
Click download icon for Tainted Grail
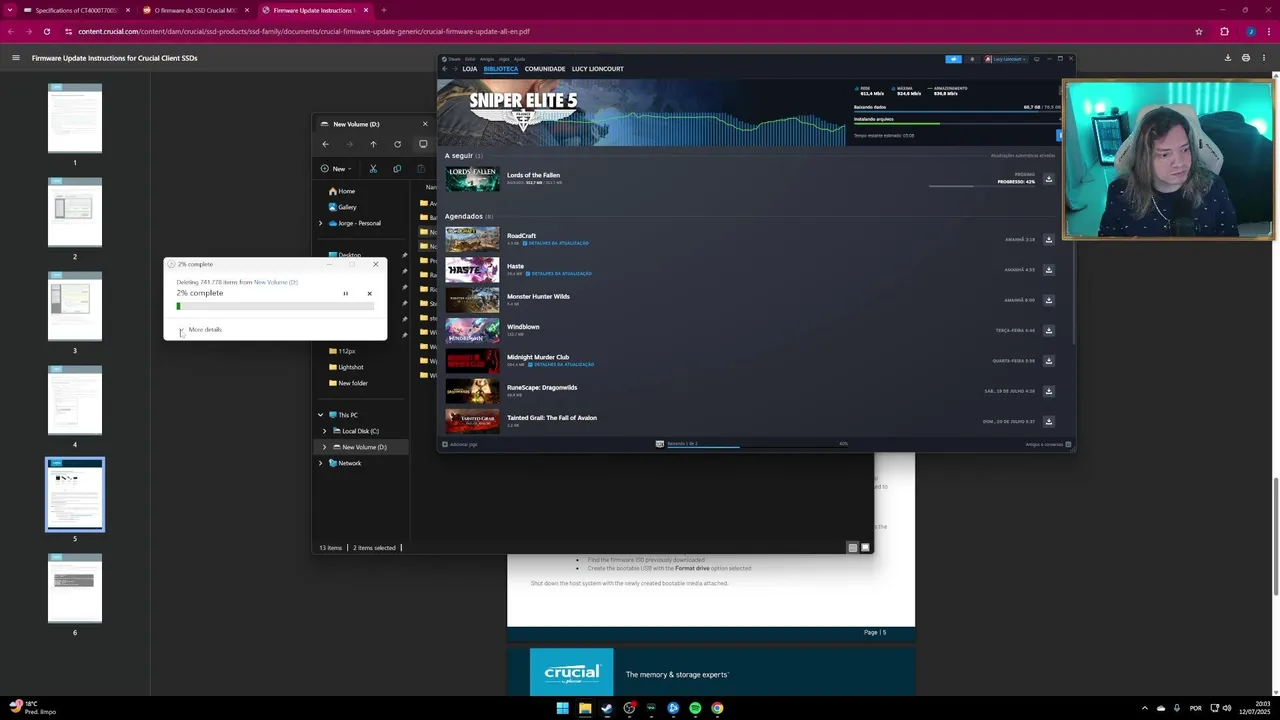1048,421
